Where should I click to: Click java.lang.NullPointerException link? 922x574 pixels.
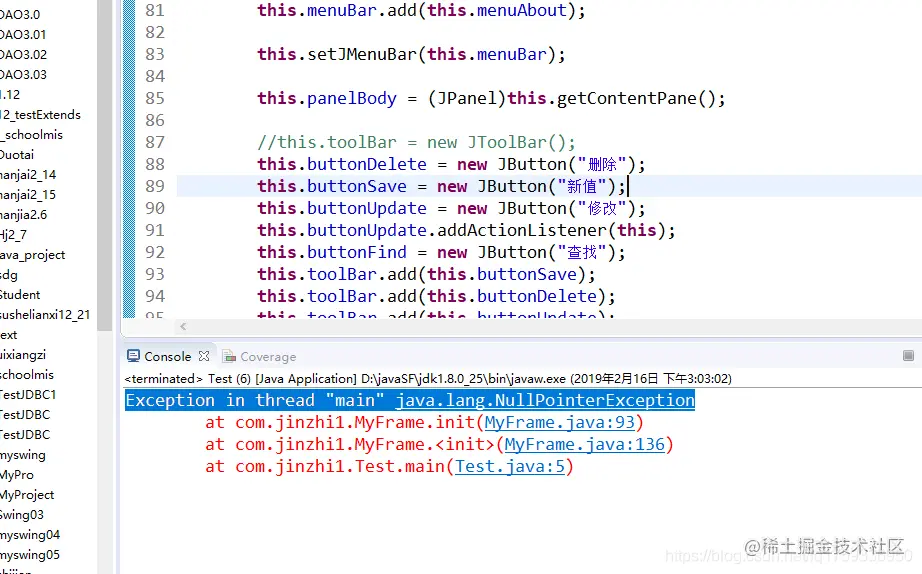(x=544, y=400)
